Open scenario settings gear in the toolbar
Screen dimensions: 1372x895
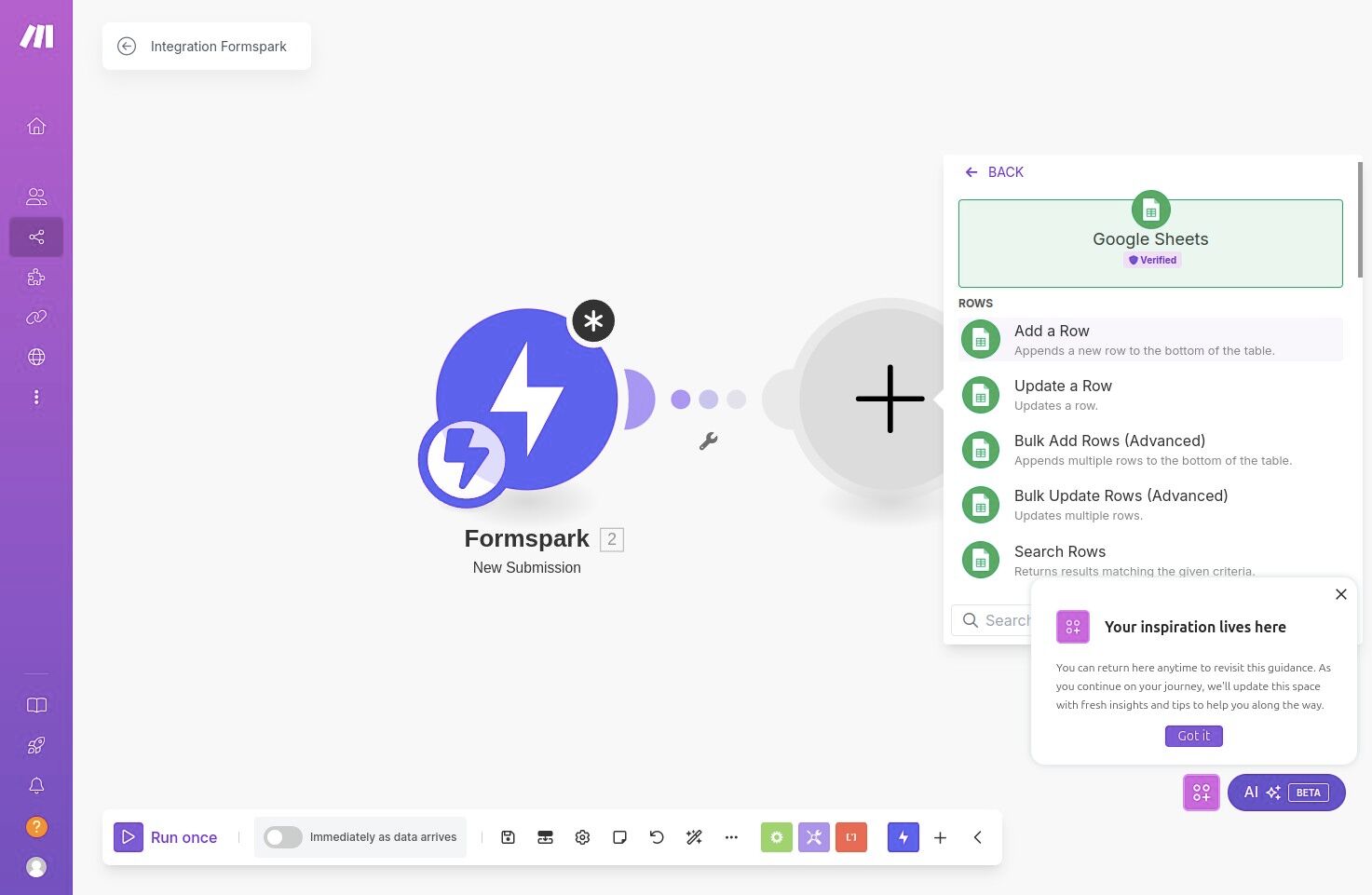click(x=582, y=837)
